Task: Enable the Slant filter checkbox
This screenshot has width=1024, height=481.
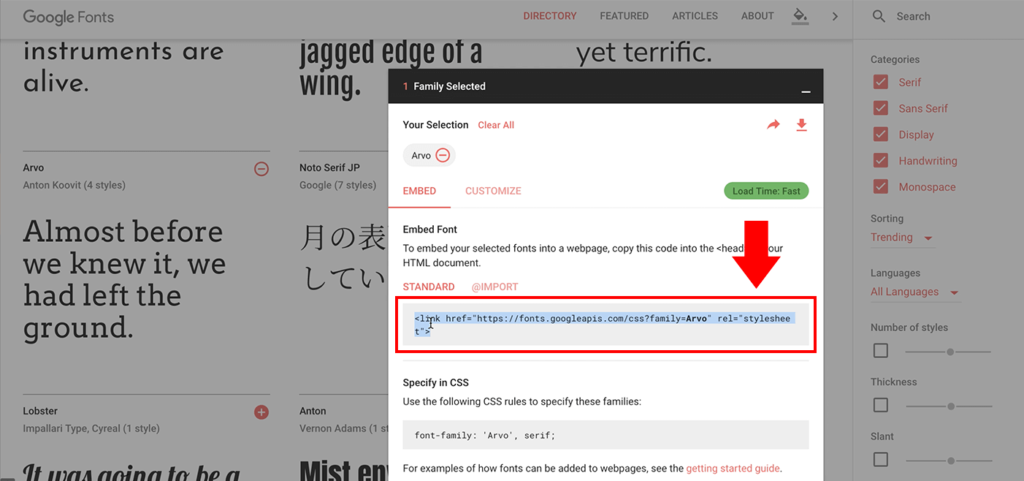Action: pyautogui.click(x=881, y=459)
